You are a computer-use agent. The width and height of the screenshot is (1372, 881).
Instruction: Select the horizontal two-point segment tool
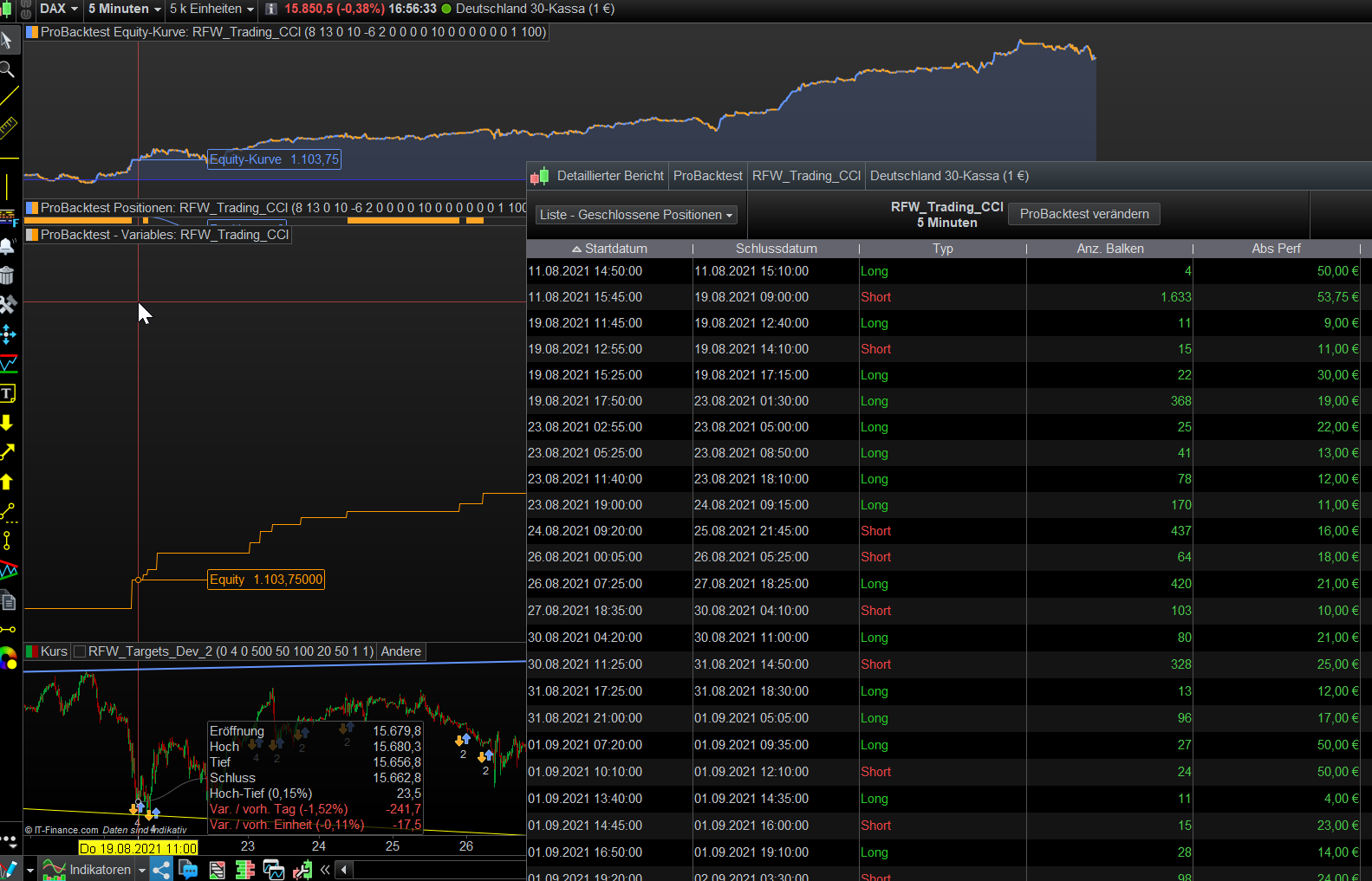click(x=8, y=630)
